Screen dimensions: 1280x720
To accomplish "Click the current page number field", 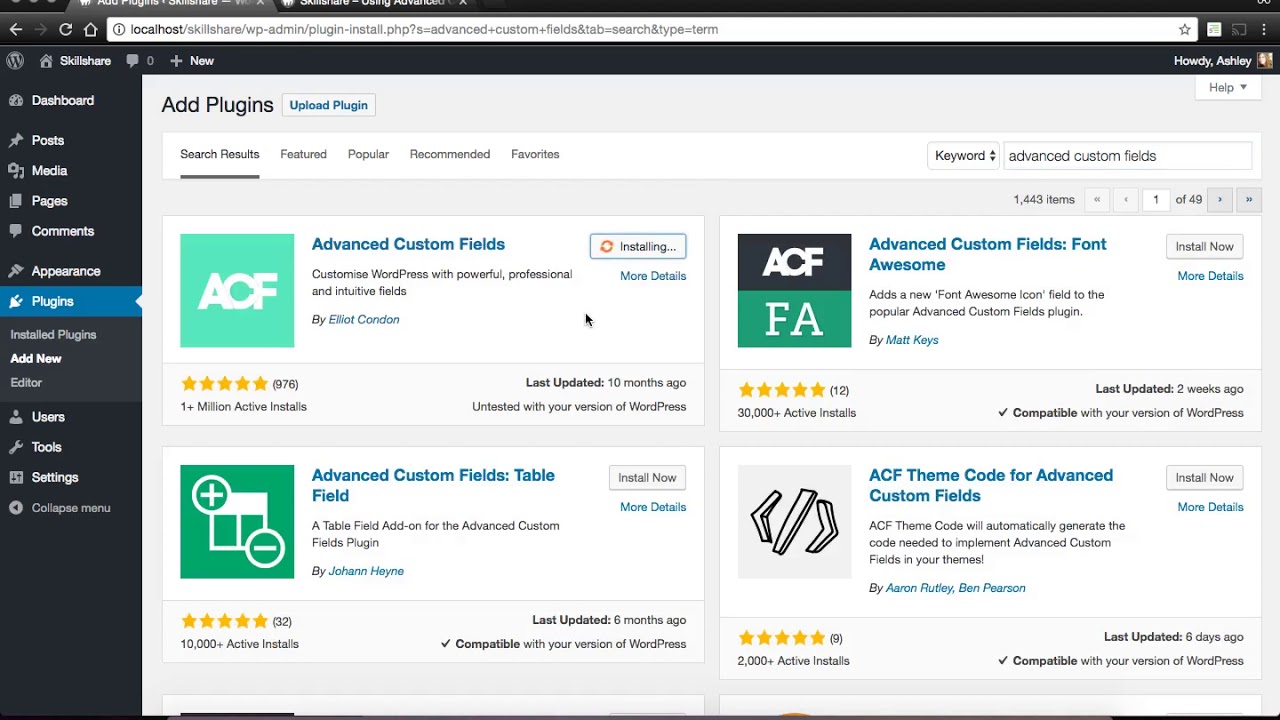I will (1156, 200).
